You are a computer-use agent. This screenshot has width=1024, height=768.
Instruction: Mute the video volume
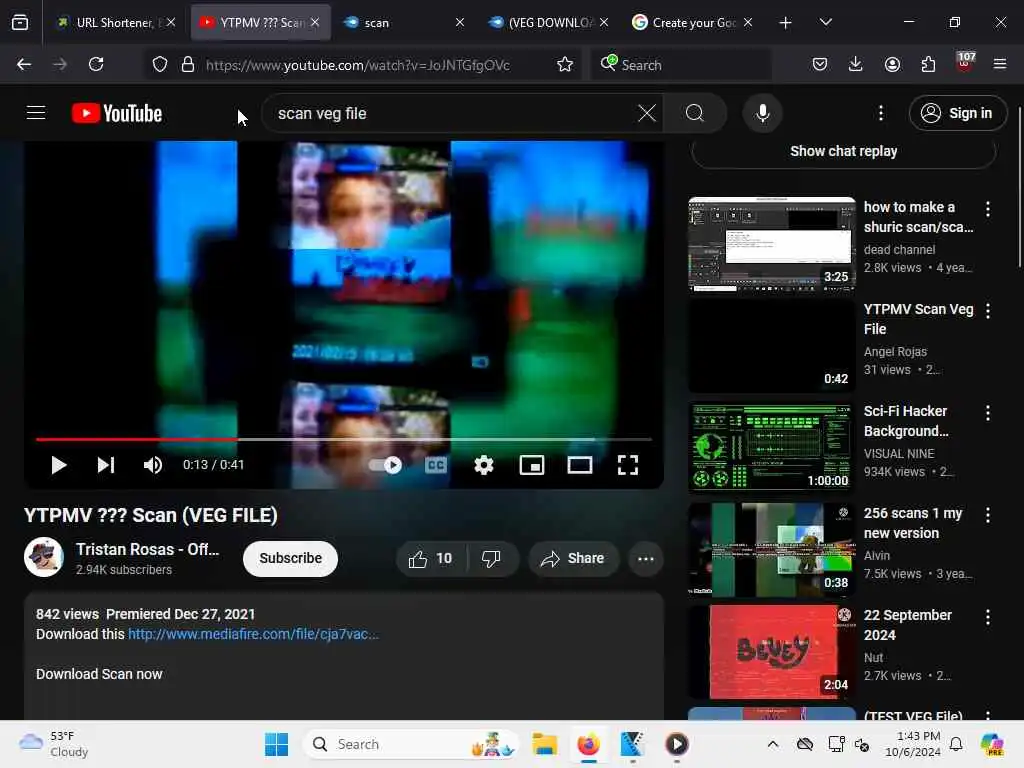click(x=153, y=465)
